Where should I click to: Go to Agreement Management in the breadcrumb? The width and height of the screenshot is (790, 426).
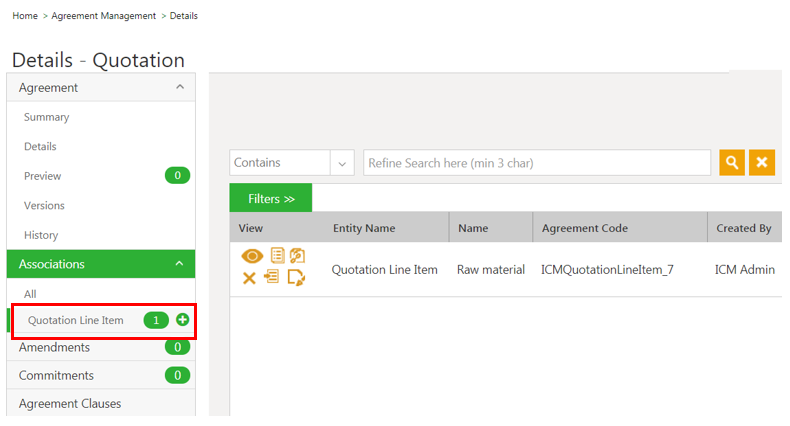[104, 16]
